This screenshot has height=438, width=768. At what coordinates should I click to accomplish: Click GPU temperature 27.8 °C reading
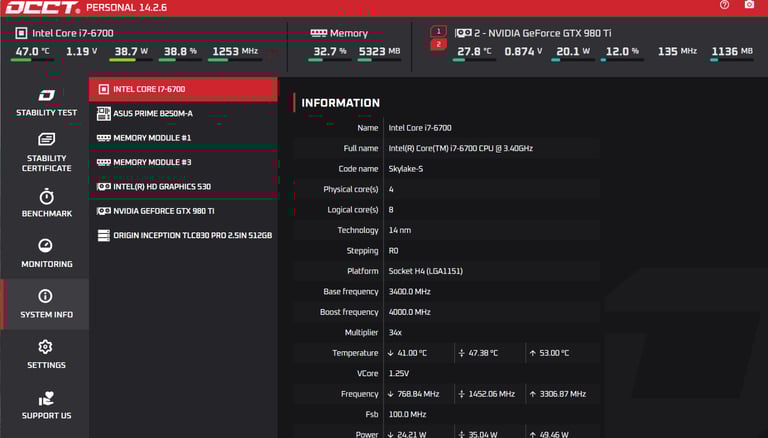point(474,51)
